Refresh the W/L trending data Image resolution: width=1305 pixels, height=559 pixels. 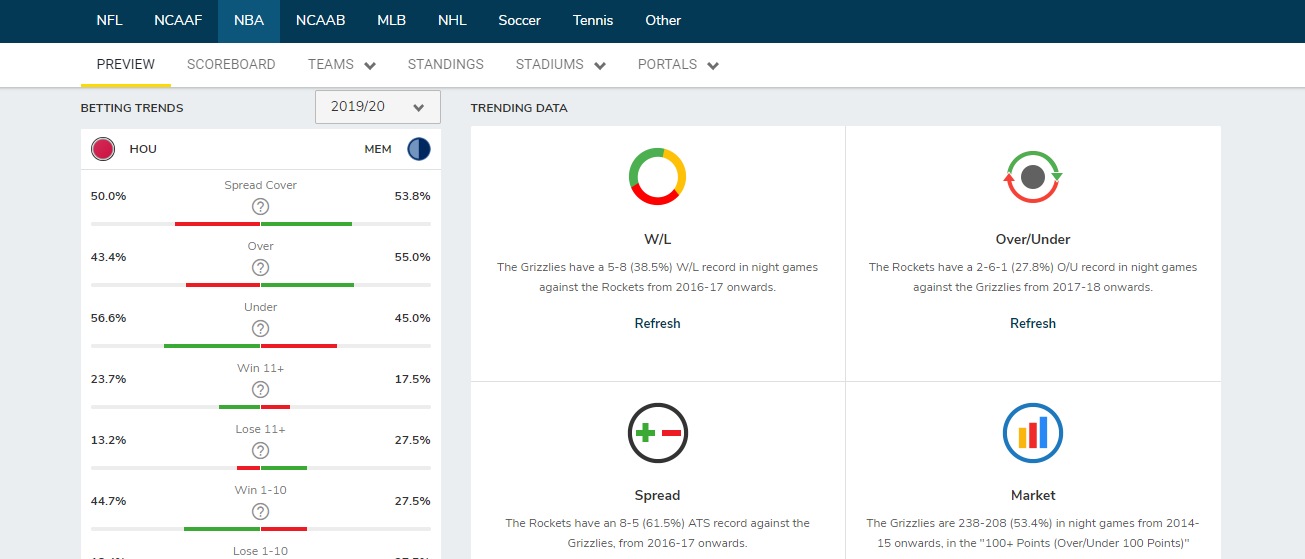(657, 324)
